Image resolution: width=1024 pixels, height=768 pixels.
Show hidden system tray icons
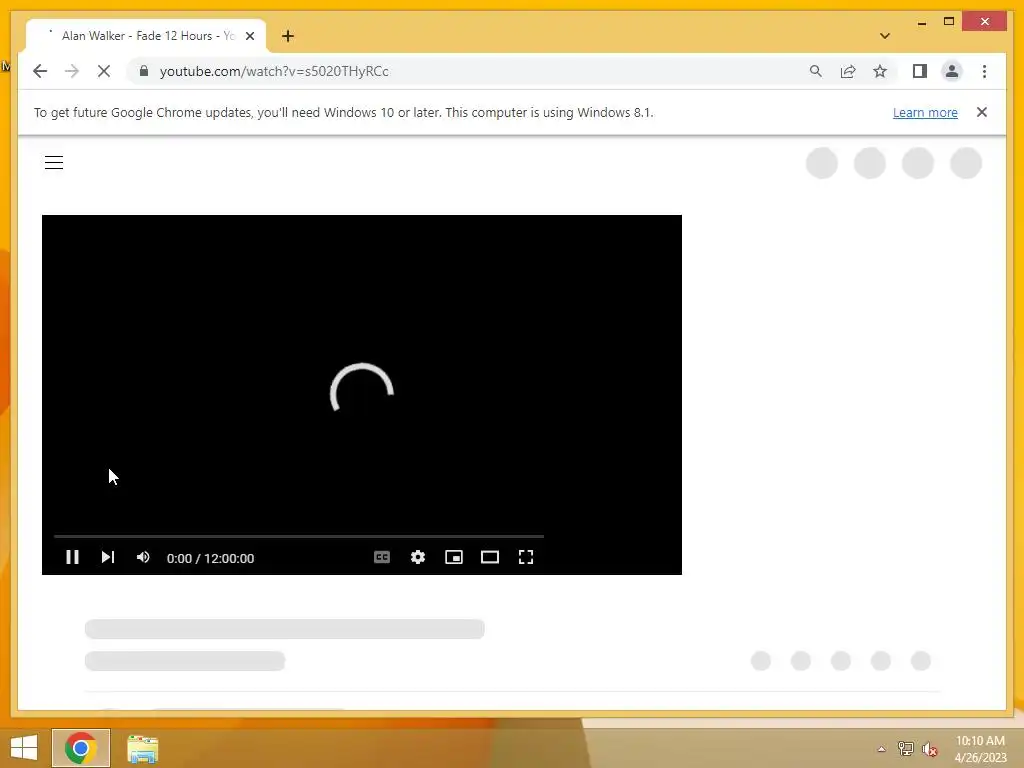[x=882, y=749]
